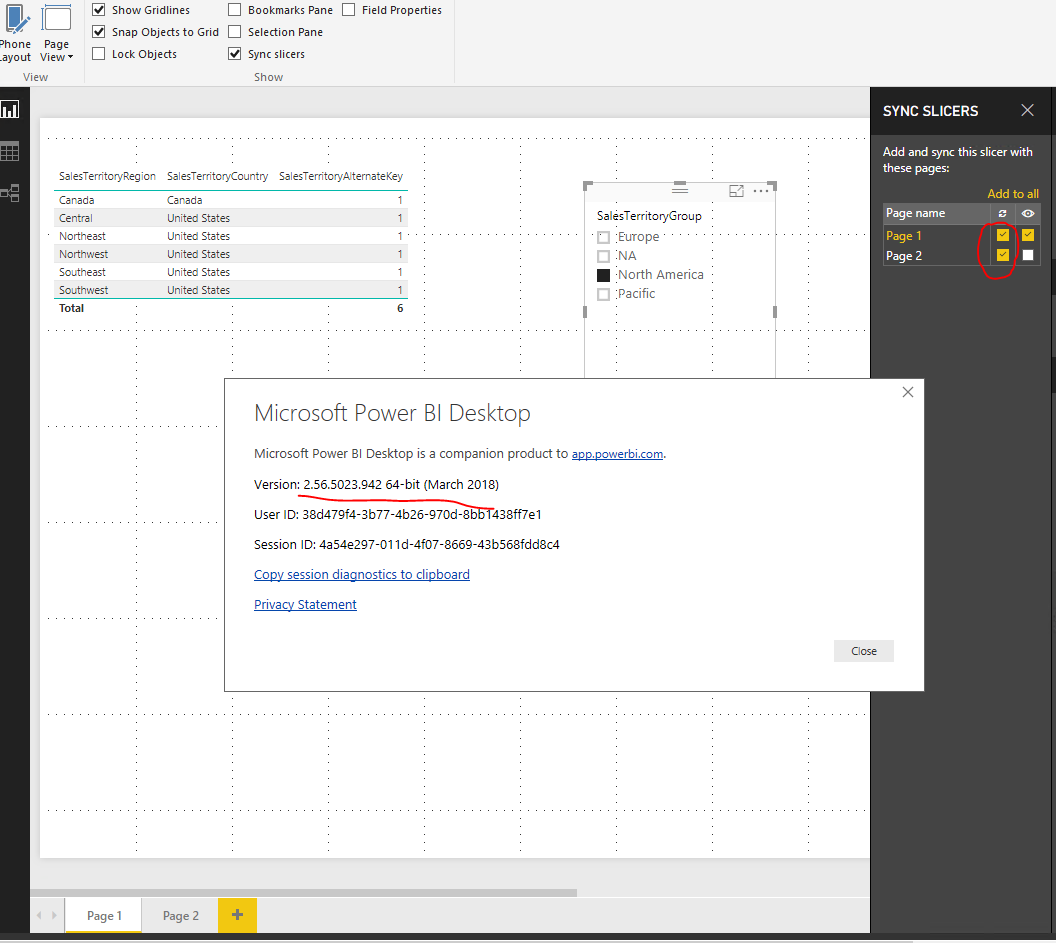This screenshot has width=1056, height=943.
Task: Select the Central region table cell
Action: [x=75, y=218]
